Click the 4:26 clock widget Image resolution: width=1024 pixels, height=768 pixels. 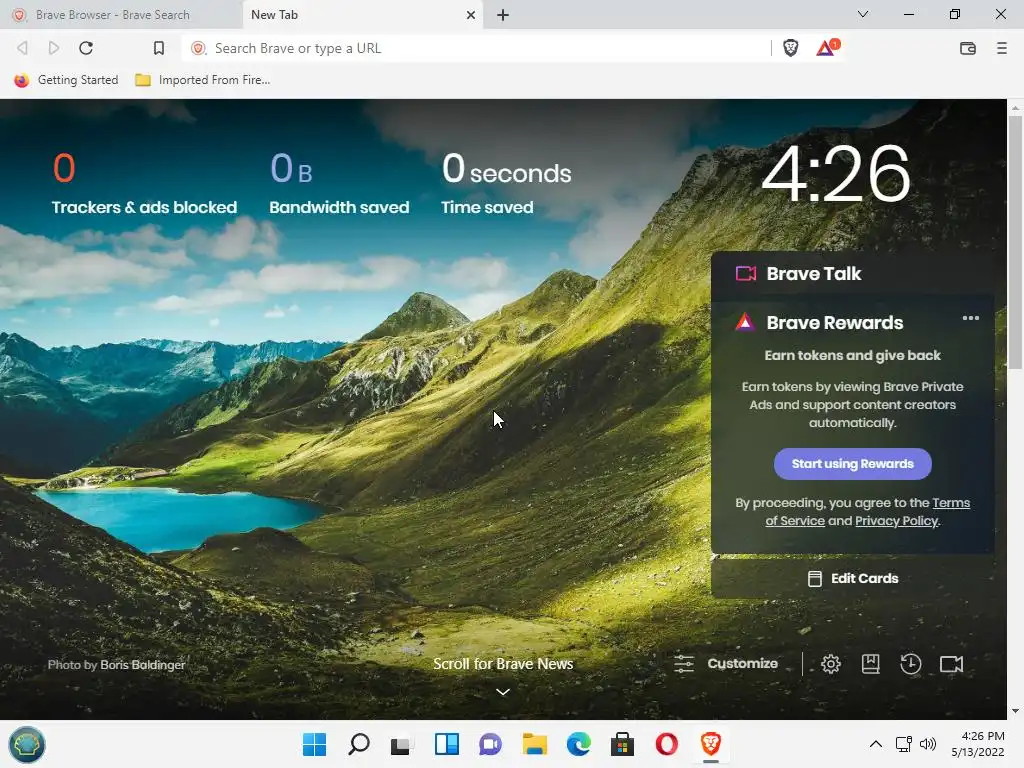(835, 173)
